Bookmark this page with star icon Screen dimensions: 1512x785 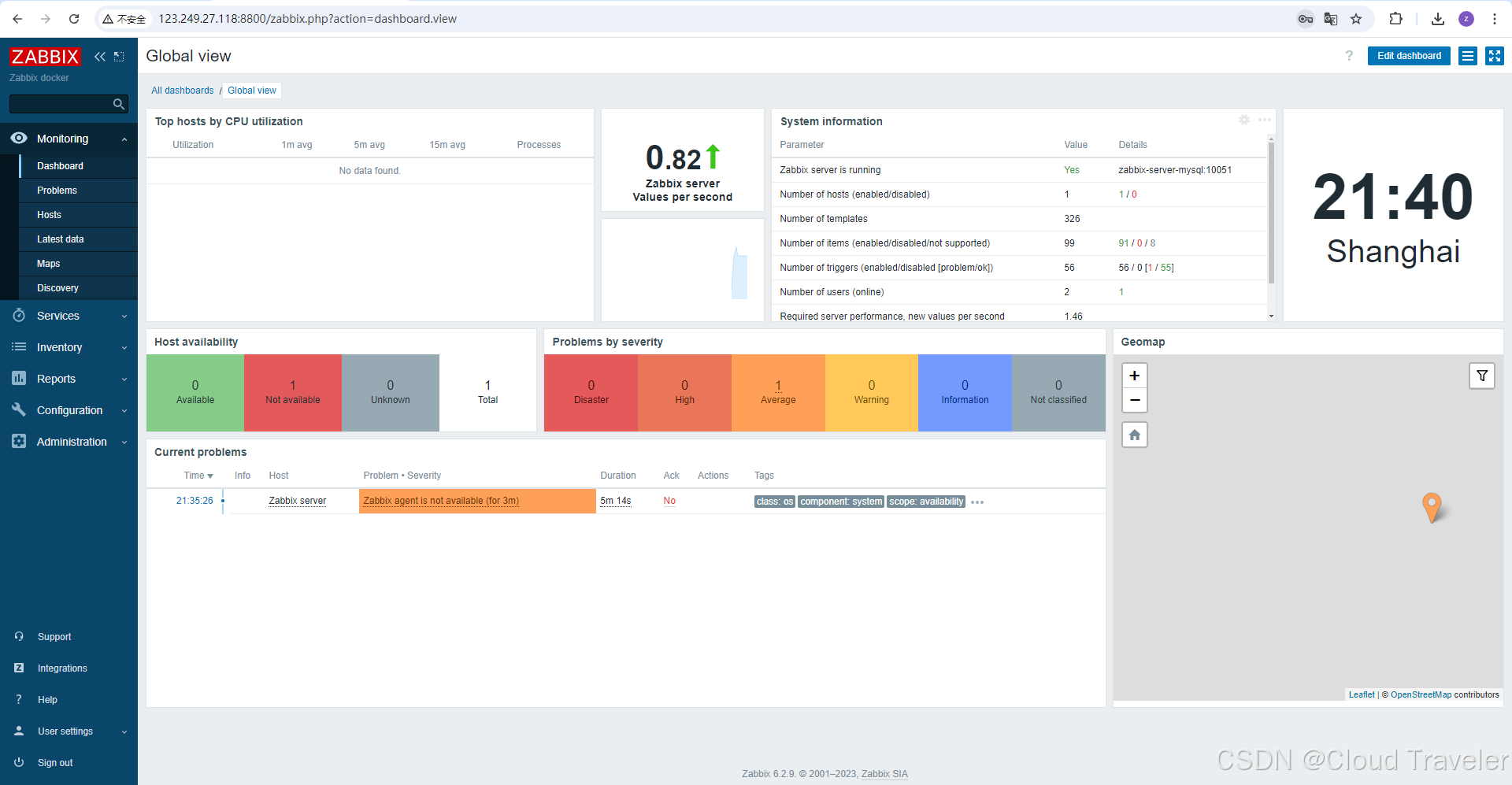coord(1356,19)
